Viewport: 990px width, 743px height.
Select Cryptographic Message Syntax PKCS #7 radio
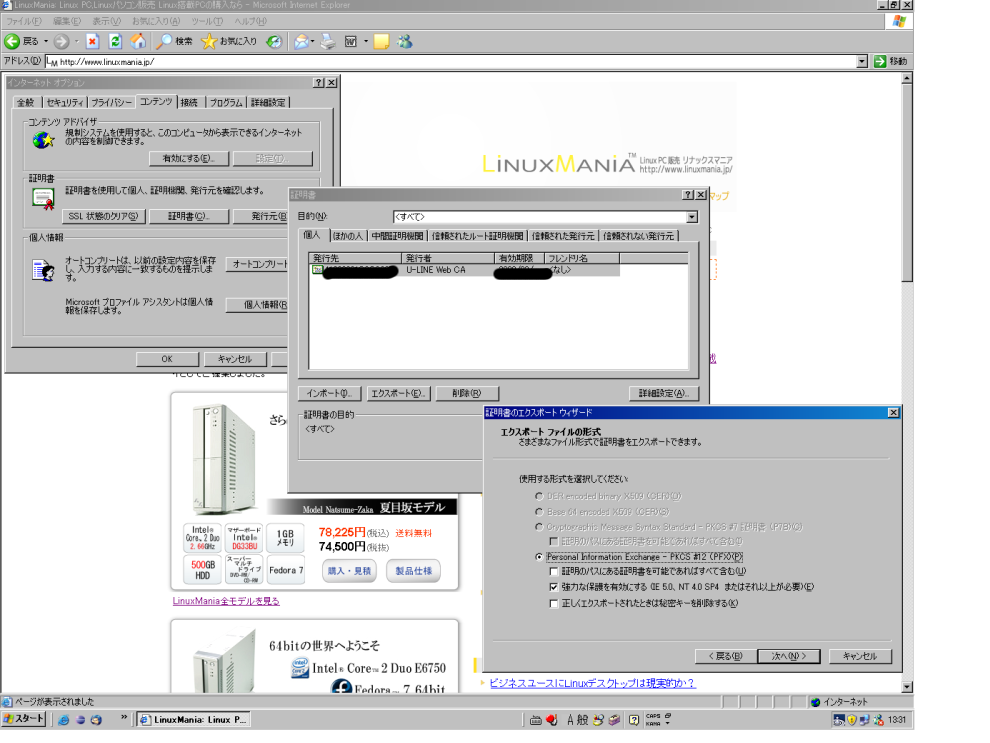tap(539, 527)
